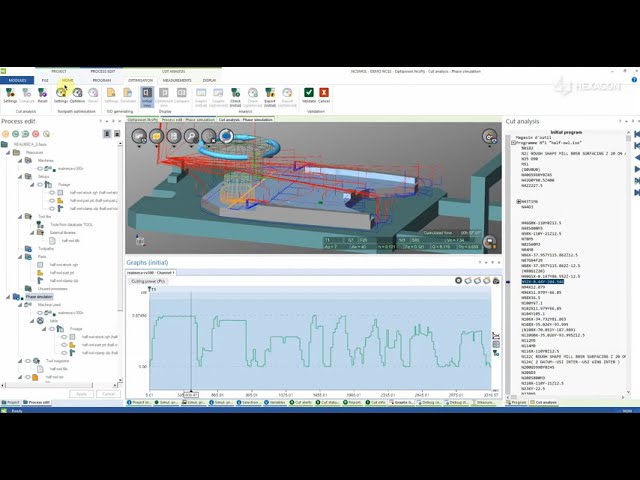Switch to Program tab at bottom right
640x480 pixels.
tap(517, 402)
